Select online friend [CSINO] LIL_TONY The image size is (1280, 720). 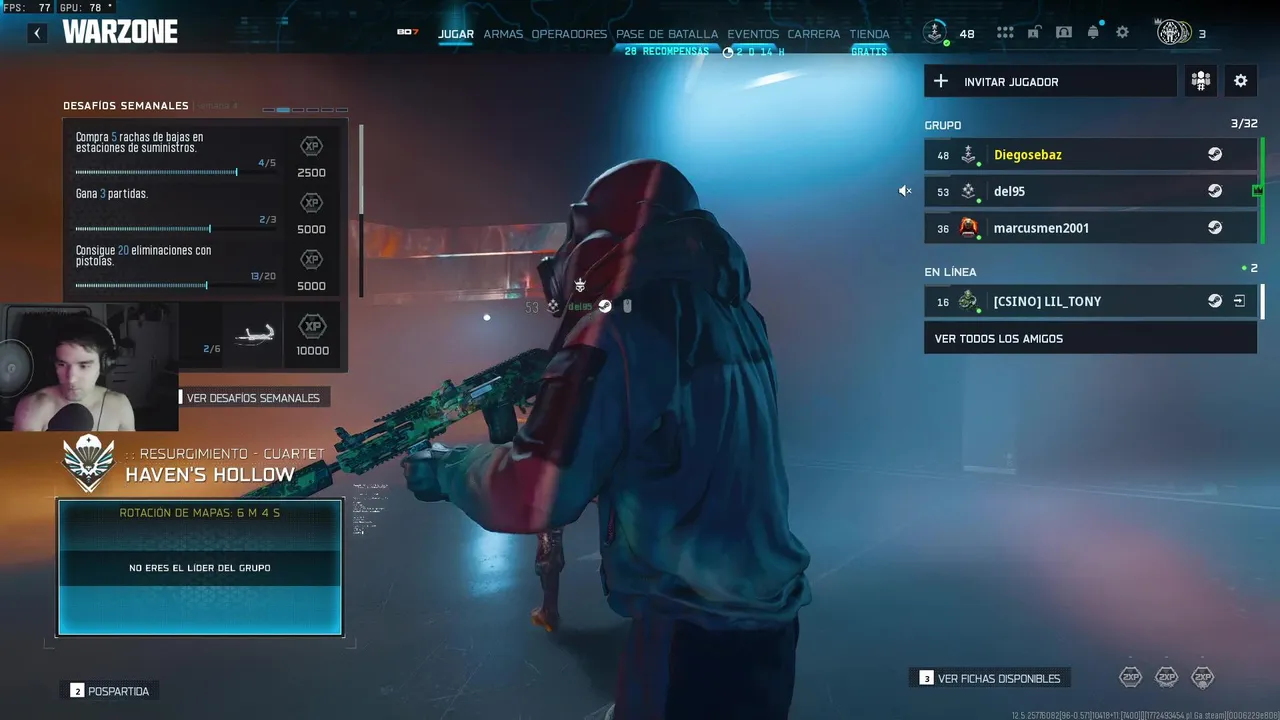tap(1090, 301)
